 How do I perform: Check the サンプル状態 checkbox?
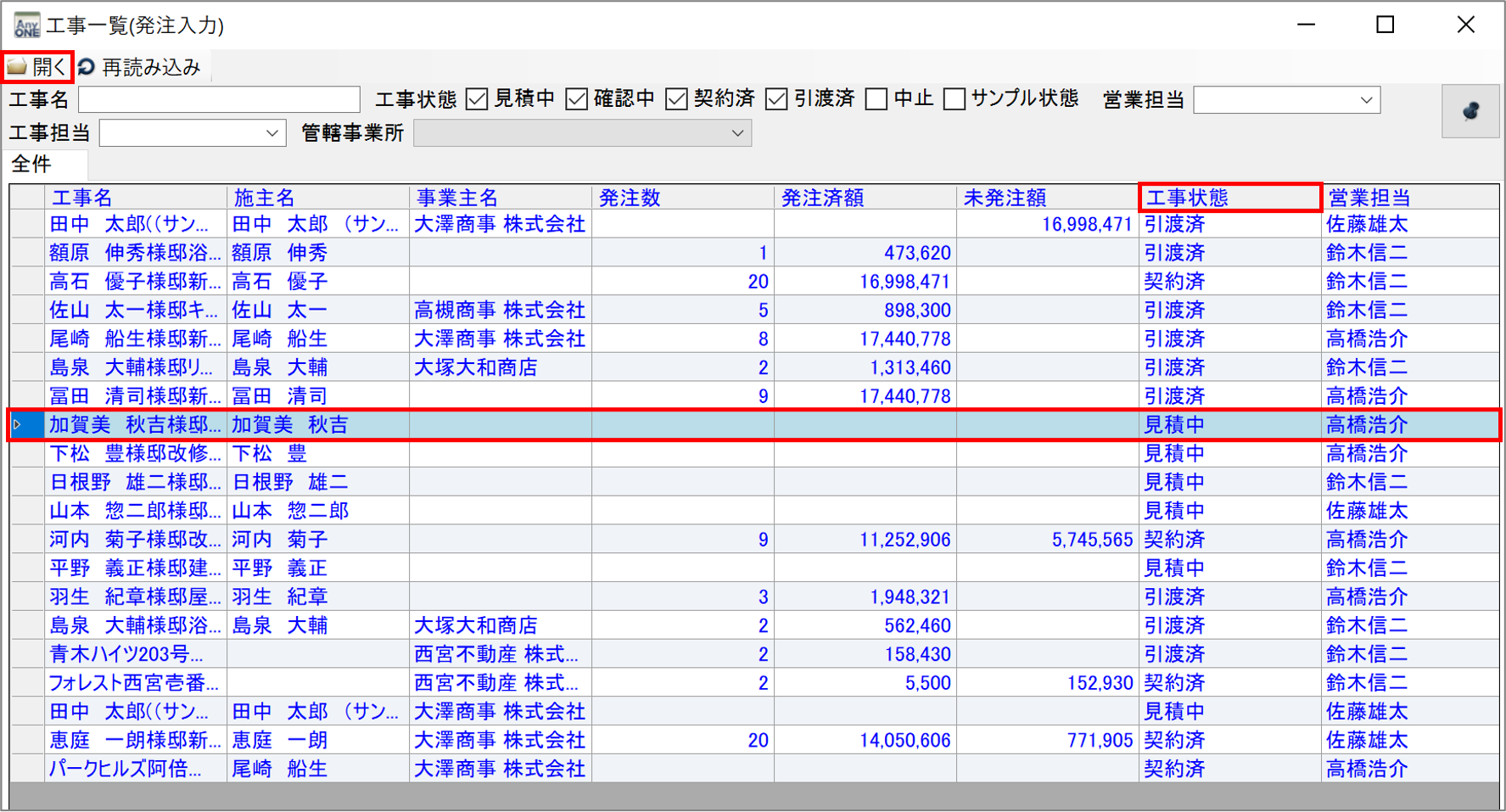[955, 100]
